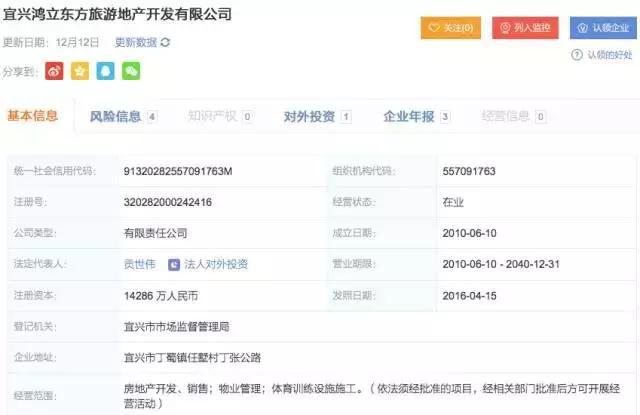Click the question mark icon beside 认领的好处
640x415 pixels.
click(x=577, y=54)
